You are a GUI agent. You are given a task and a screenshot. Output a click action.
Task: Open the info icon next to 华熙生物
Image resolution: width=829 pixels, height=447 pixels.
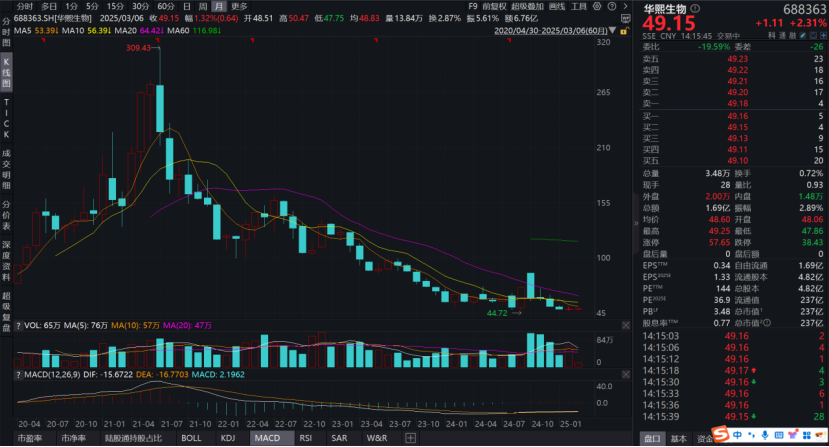695,8
